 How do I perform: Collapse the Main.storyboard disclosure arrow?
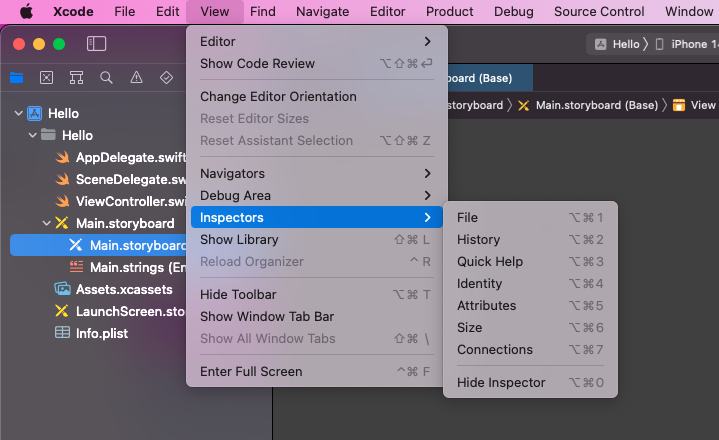(46, 223)
